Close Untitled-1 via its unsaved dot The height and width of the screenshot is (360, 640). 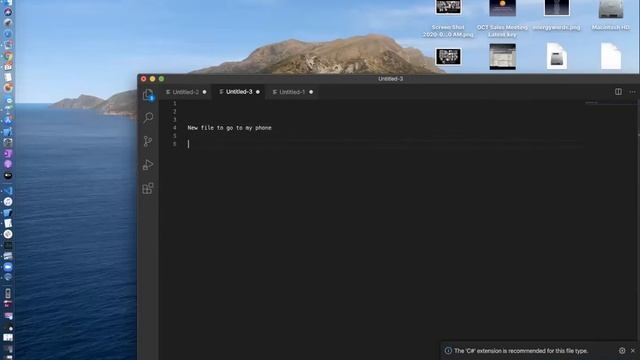311,92
